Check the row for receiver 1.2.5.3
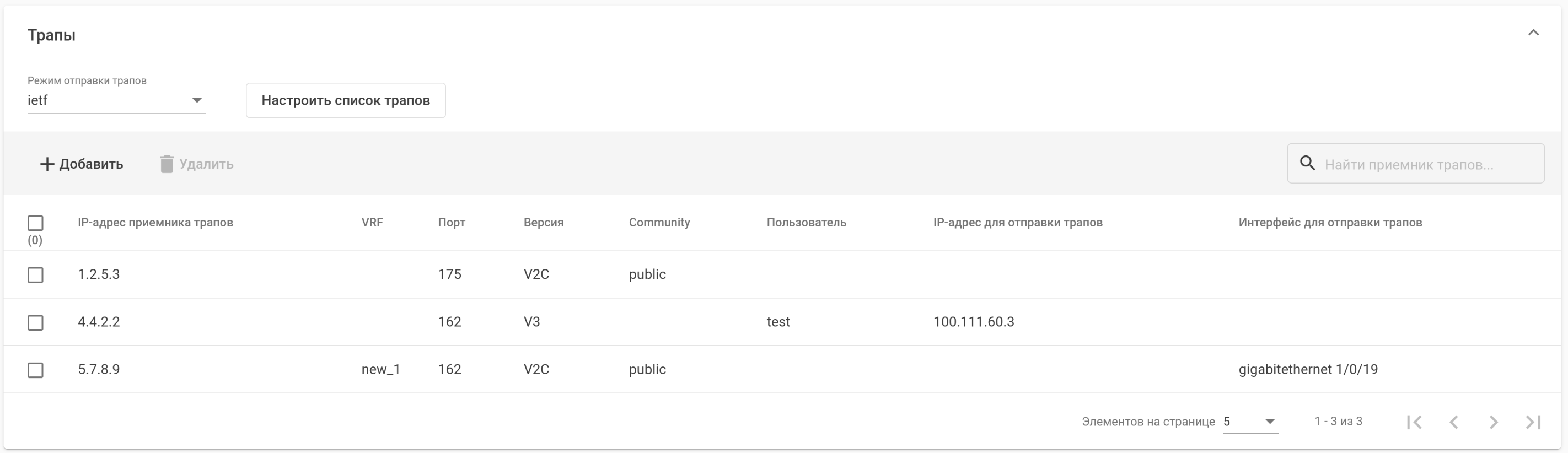Viewport: 1568px width, 453px height. tap(35, 275)
